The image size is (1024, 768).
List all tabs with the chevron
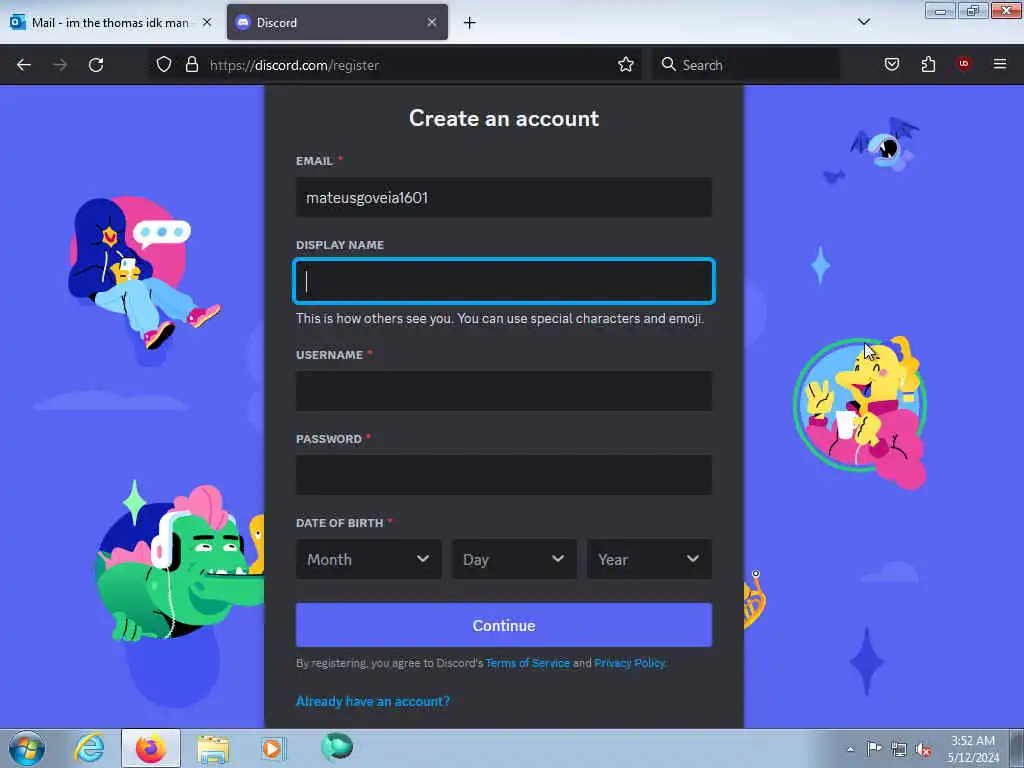[x=863, y=22]
